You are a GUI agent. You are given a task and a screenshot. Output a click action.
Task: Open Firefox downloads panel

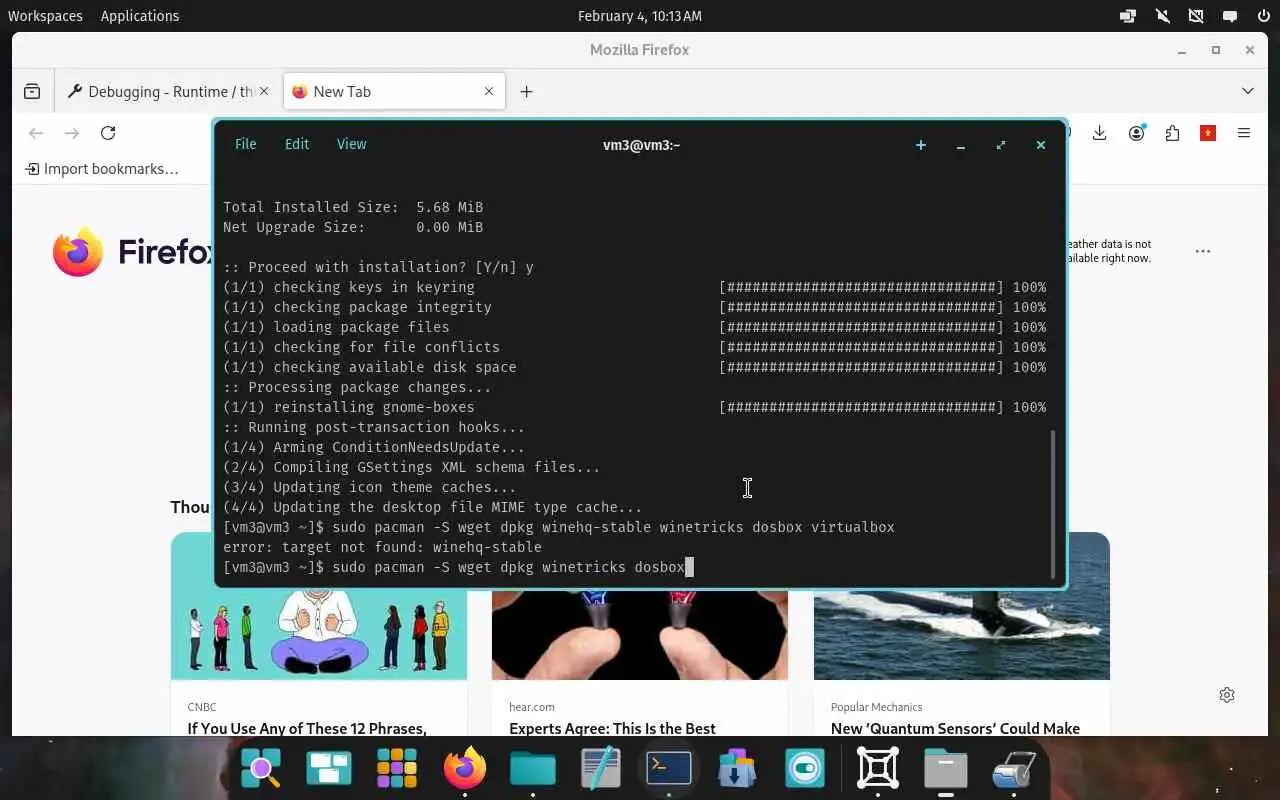(x=1099, y=133)
